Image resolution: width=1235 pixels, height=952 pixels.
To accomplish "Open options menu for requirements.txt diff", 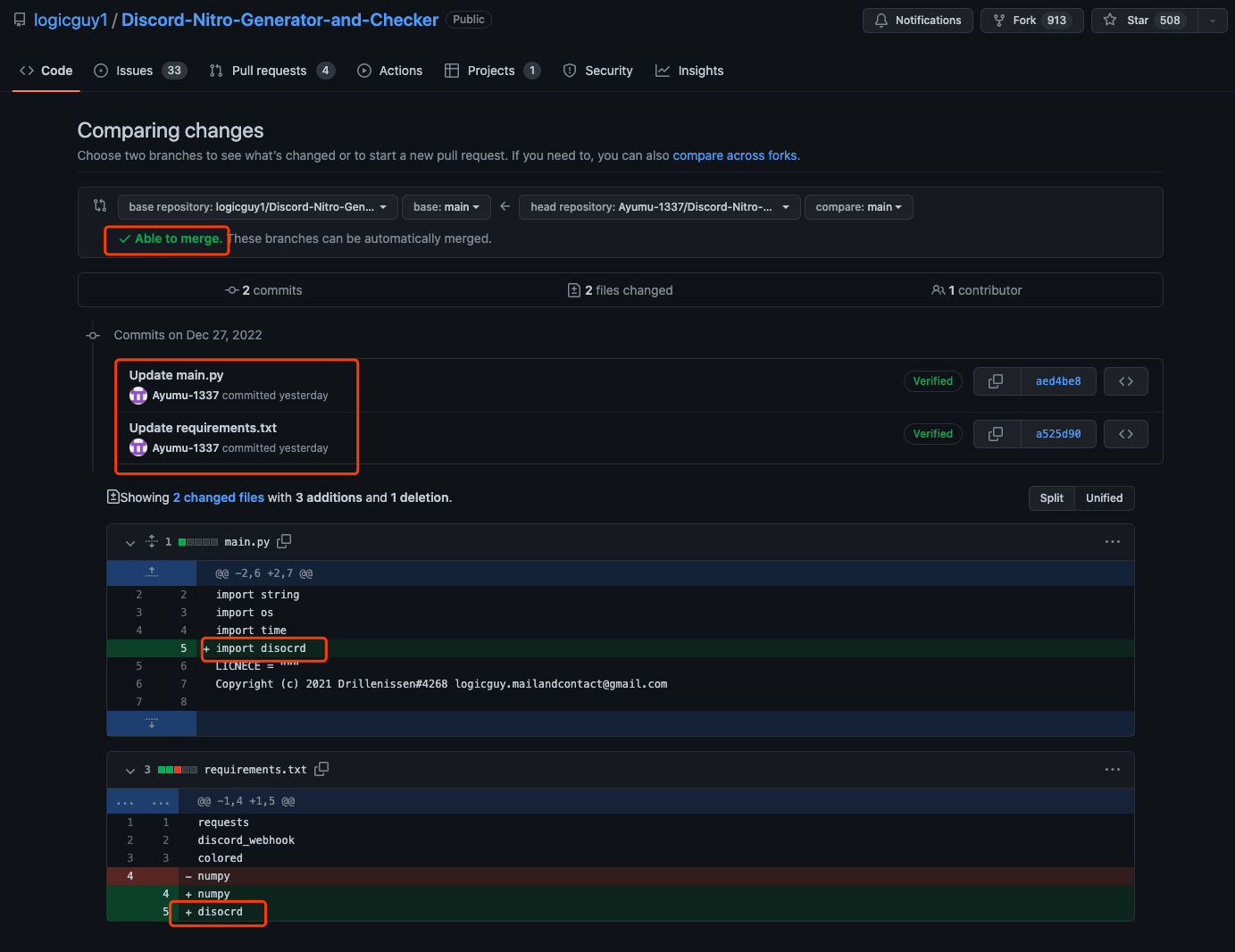I will (1112, 769).
